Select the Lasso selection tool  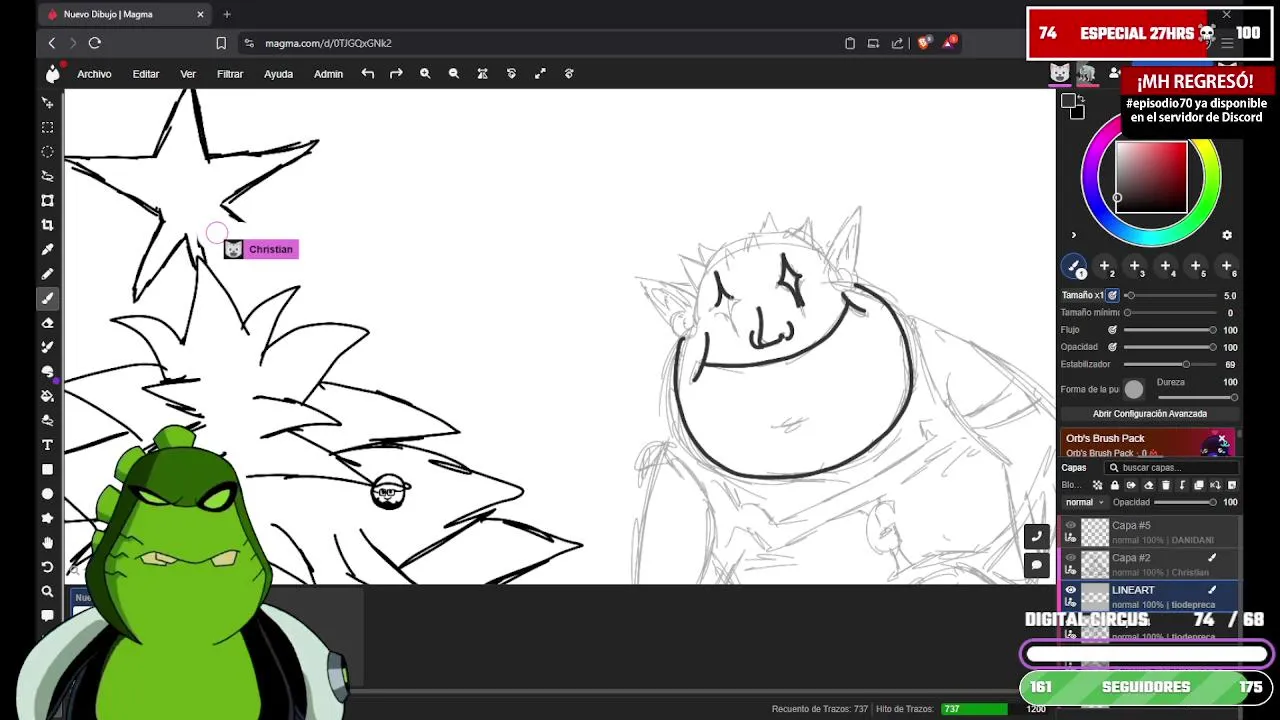[x=47, y=176]
